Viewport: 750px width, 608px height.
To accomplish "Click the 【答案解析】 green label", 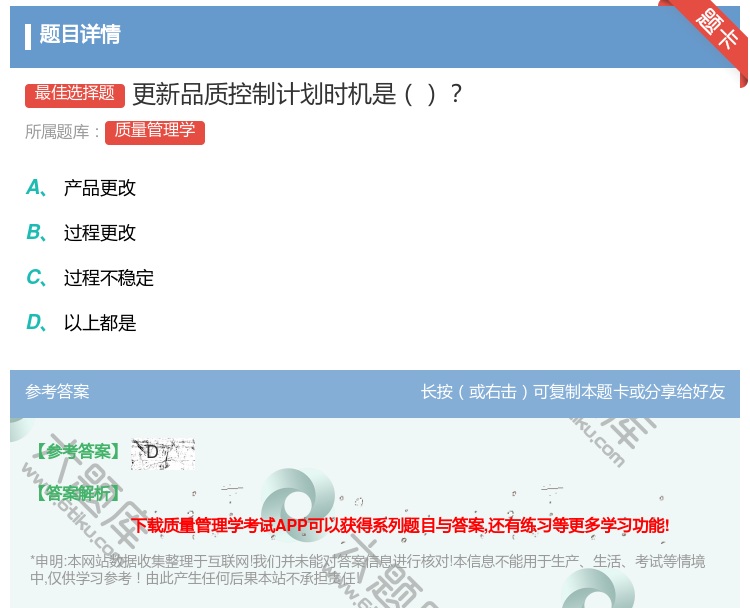I will 78,493.
